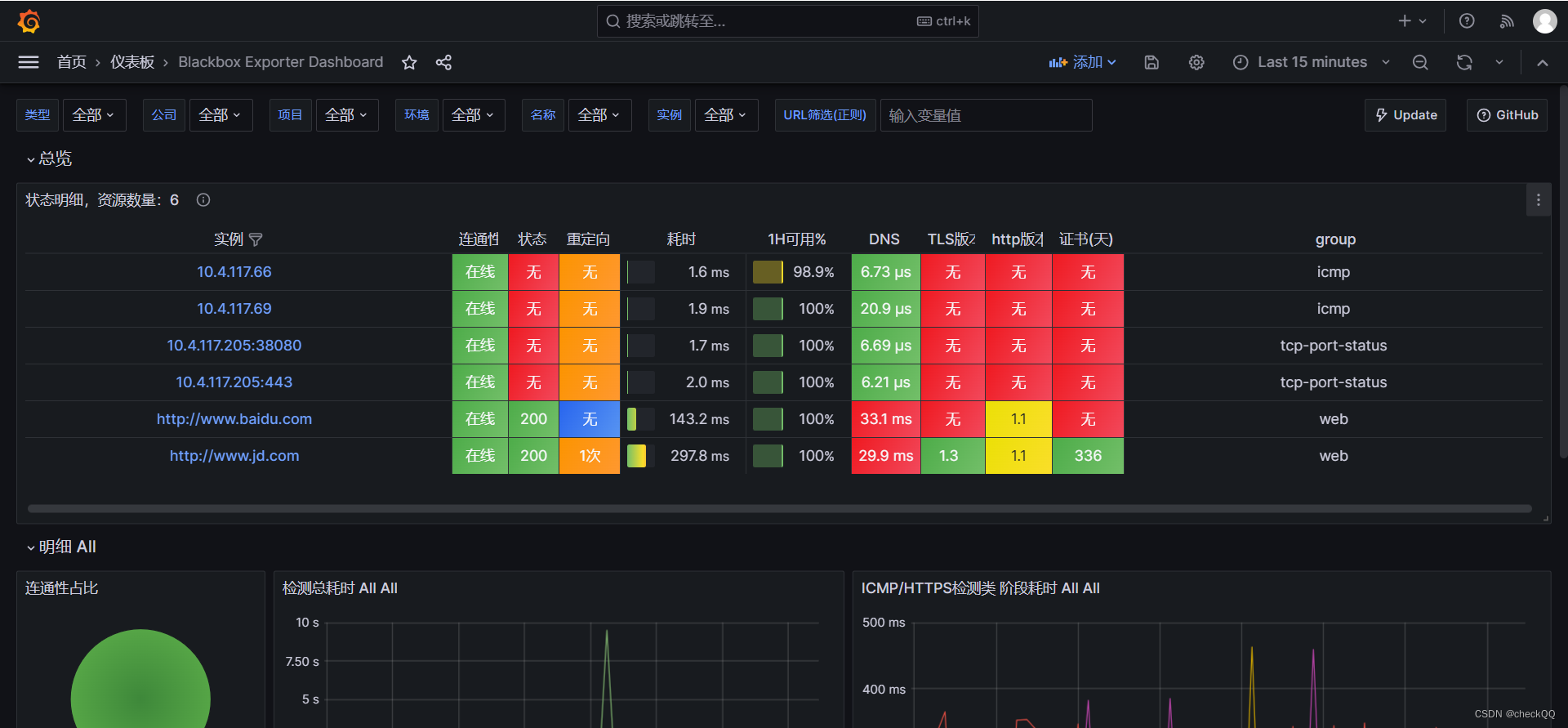
Task: Collapse the 总览 row section
Action: tap(49, 159)
